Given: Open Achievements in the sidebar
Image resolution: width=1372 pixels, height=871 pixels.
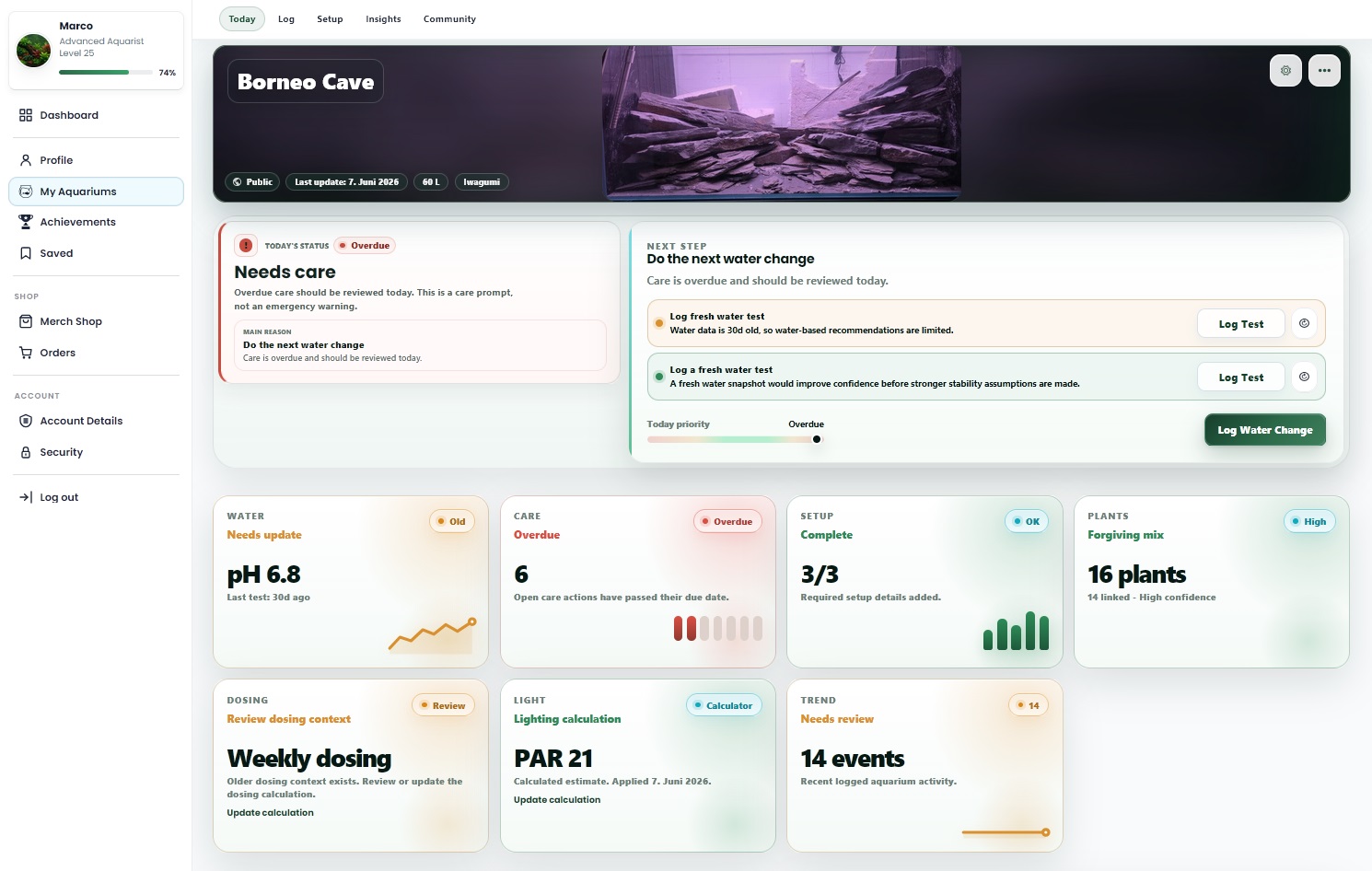Looking at the screenshot, I should 96,222.
